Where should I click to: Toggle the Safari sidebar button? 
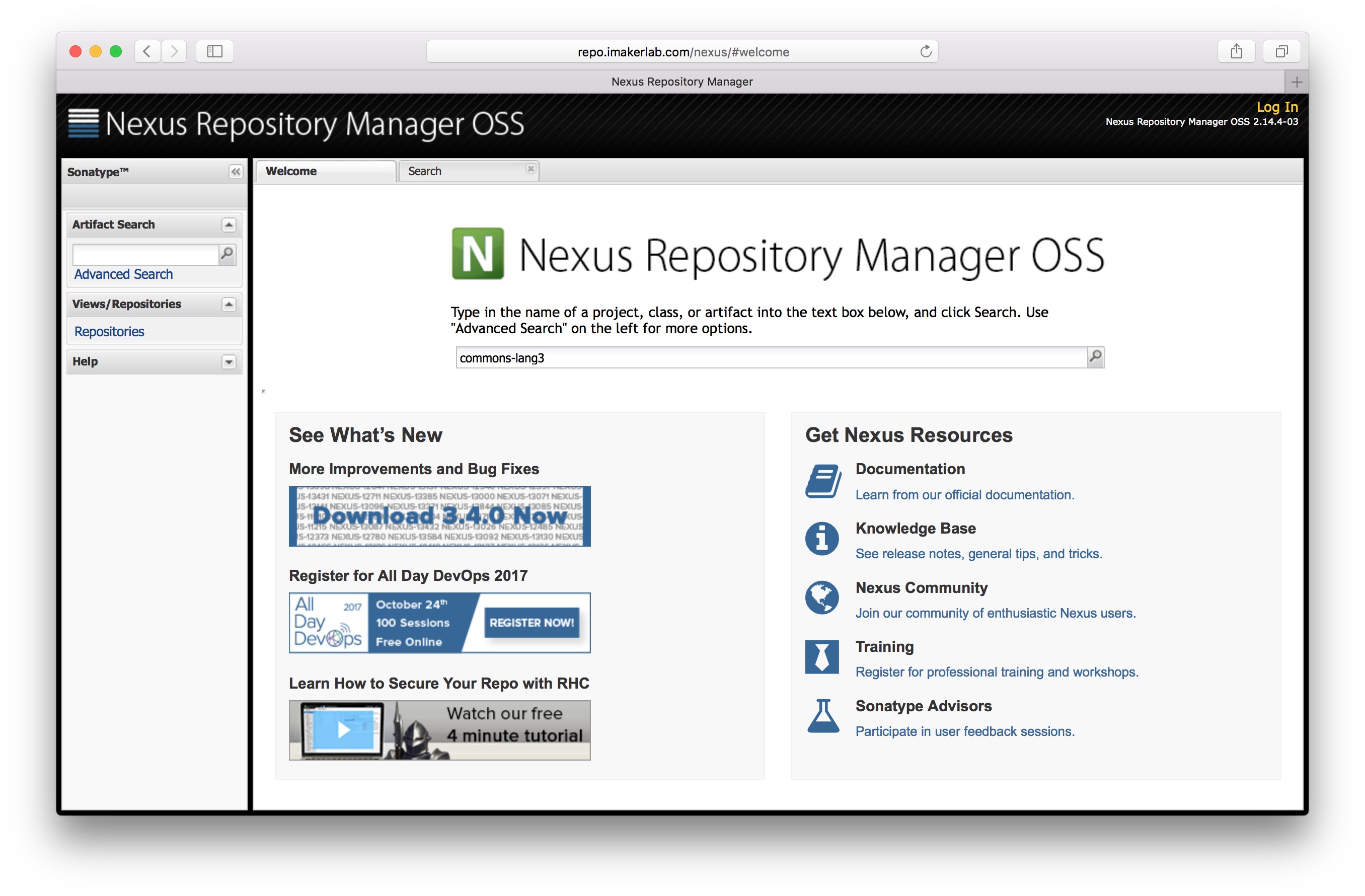pos(214,52)
